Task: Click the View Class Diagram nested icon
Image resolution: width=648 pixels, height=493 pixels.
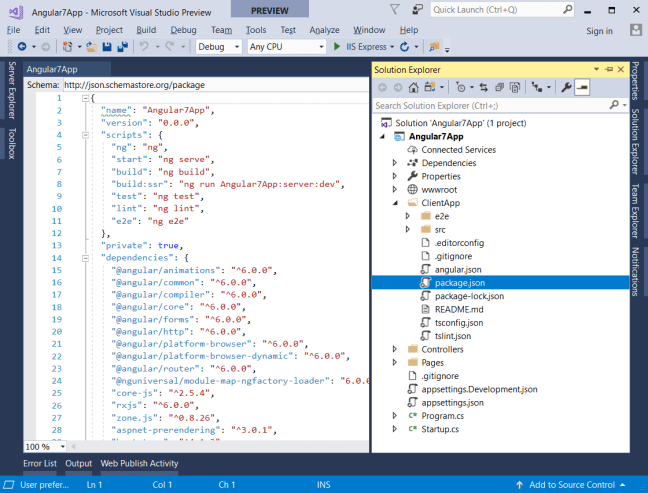Action: coord(537,87)
